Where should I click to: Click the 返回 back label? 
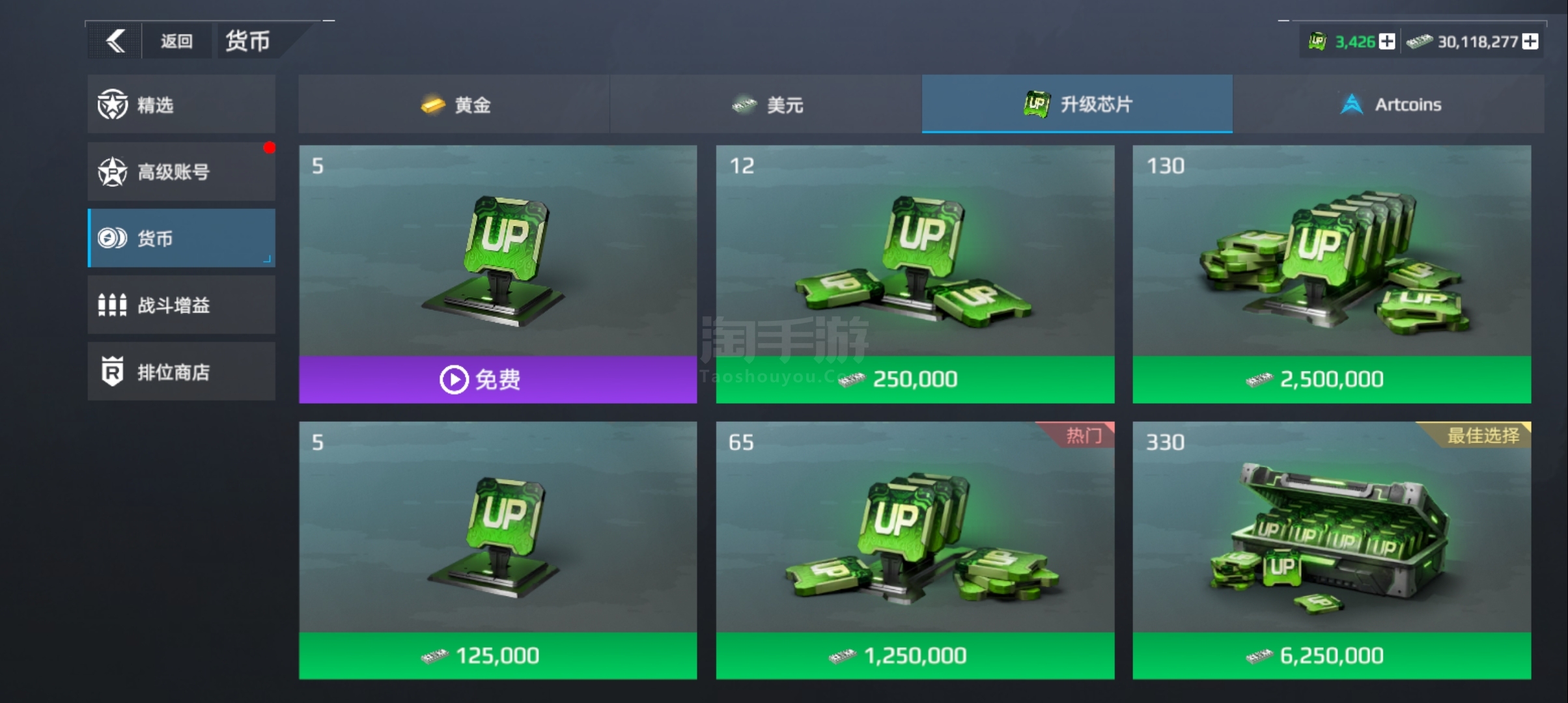tap(176, 42)
